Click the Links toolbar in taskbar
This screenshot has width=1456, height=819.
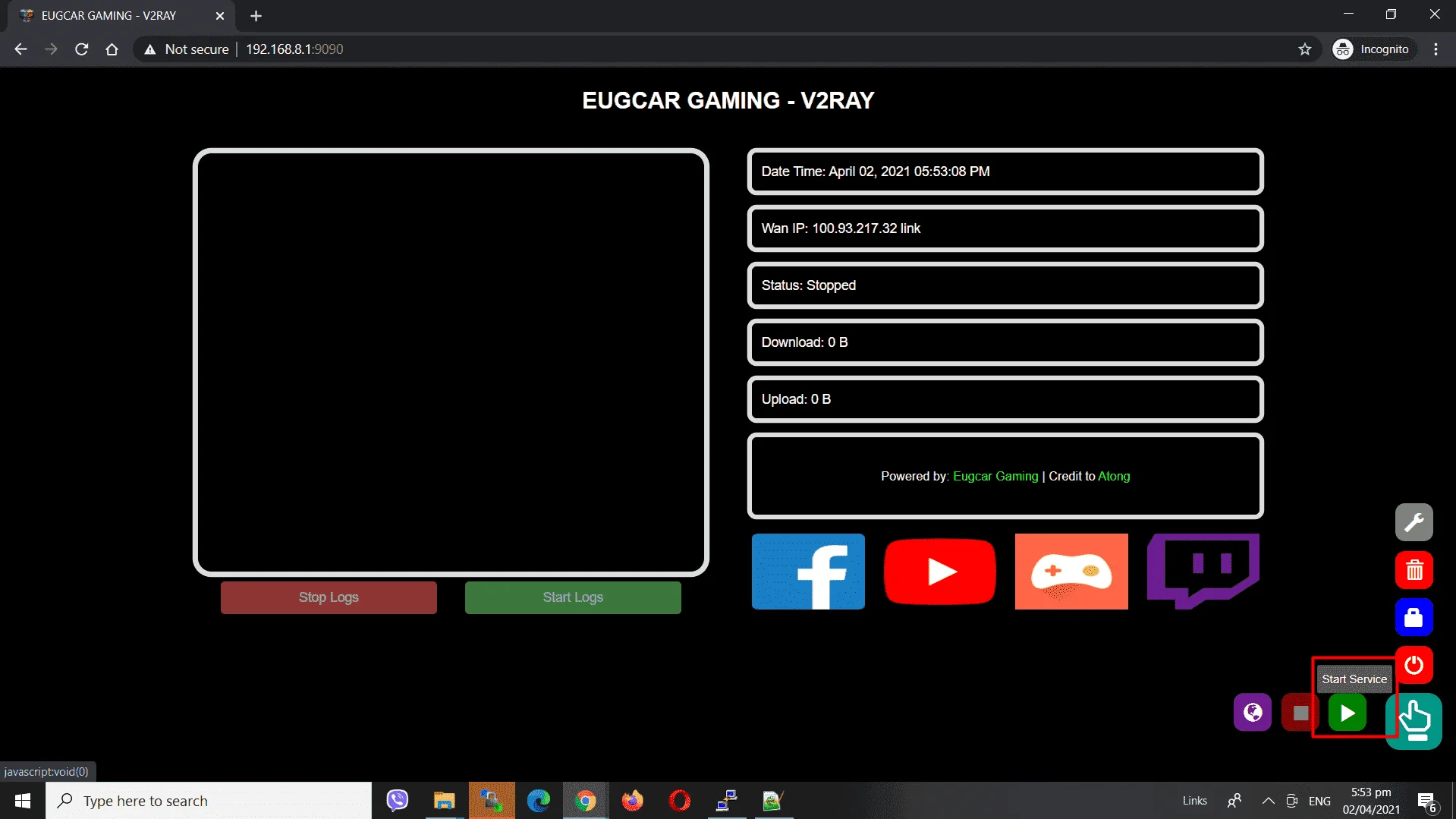click(1194, 801)
